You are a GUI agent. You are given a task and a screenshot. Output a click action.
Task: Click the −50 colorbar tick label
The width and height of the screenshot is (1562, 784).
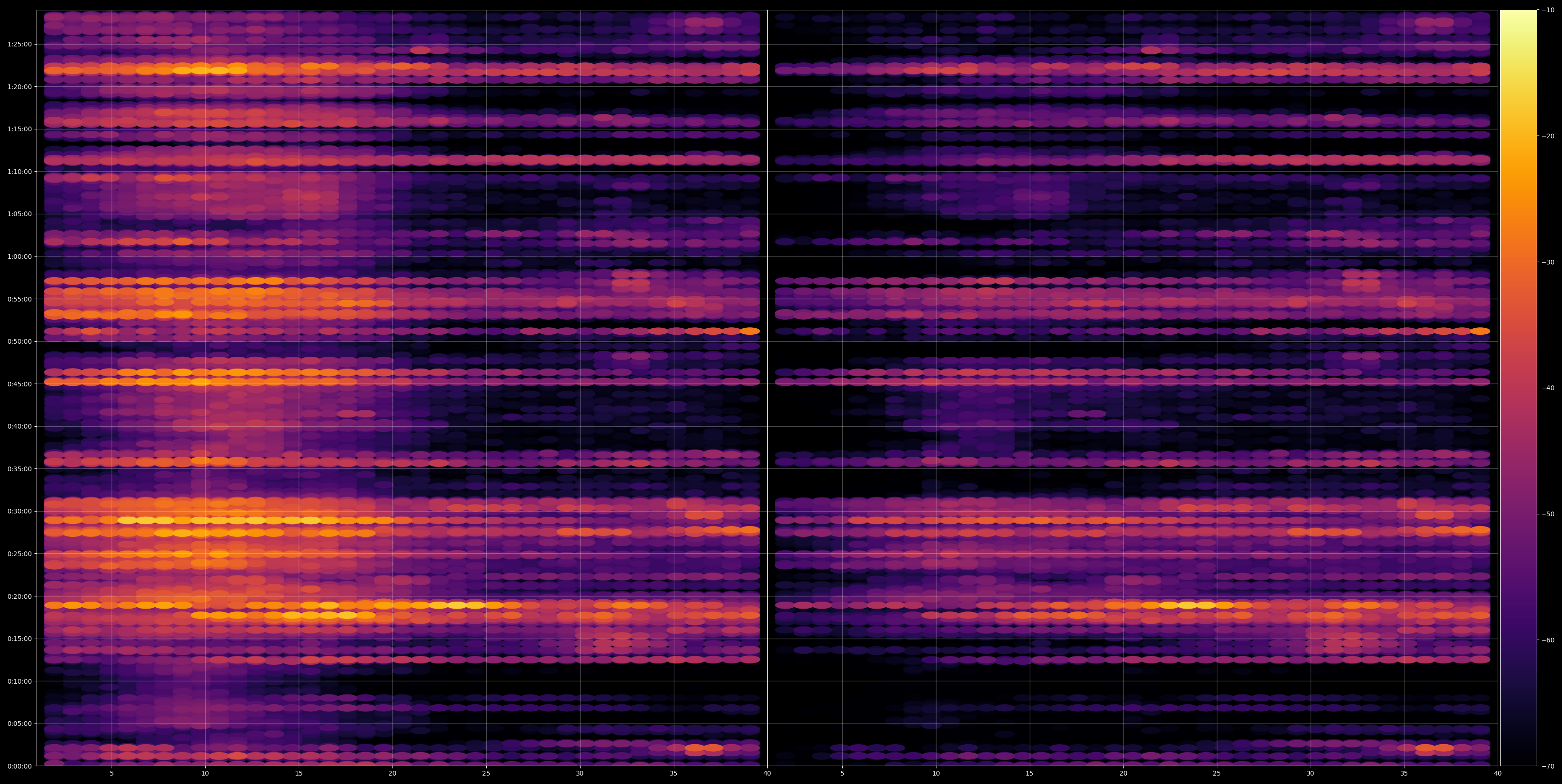1548,514
